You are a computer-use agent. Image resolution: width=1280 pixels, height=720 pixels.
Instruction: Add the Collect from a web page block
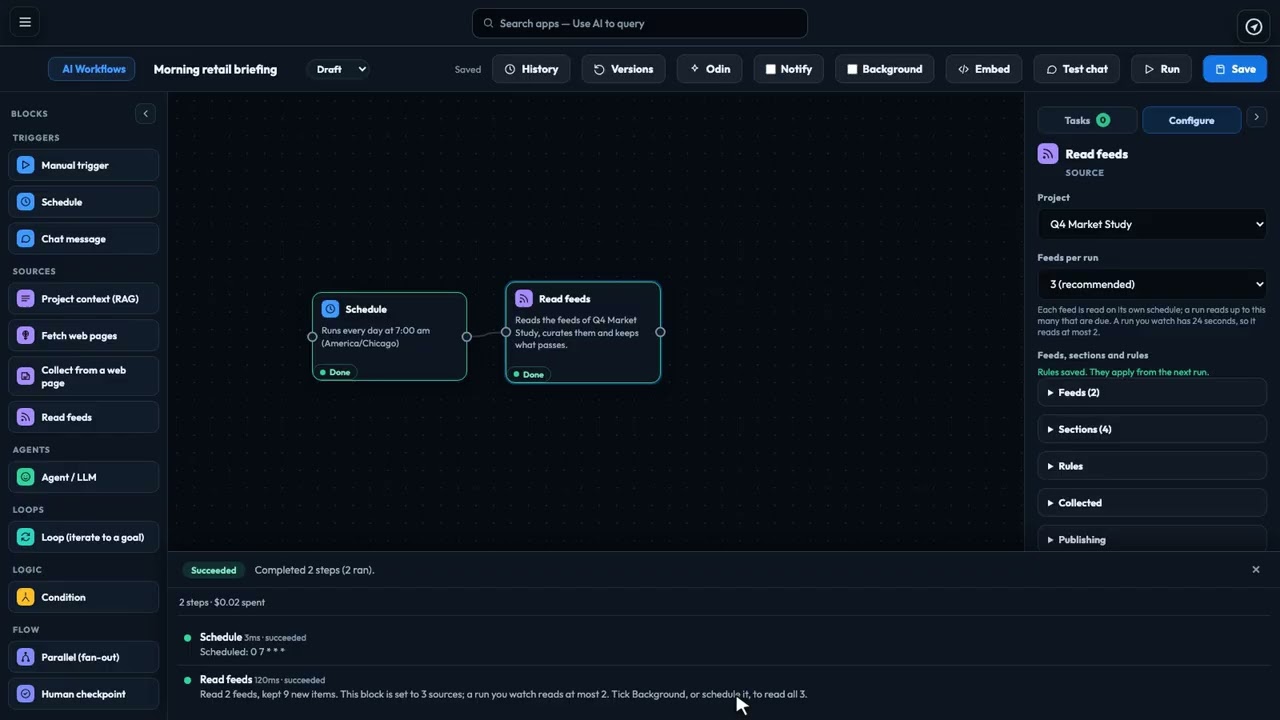84,377
